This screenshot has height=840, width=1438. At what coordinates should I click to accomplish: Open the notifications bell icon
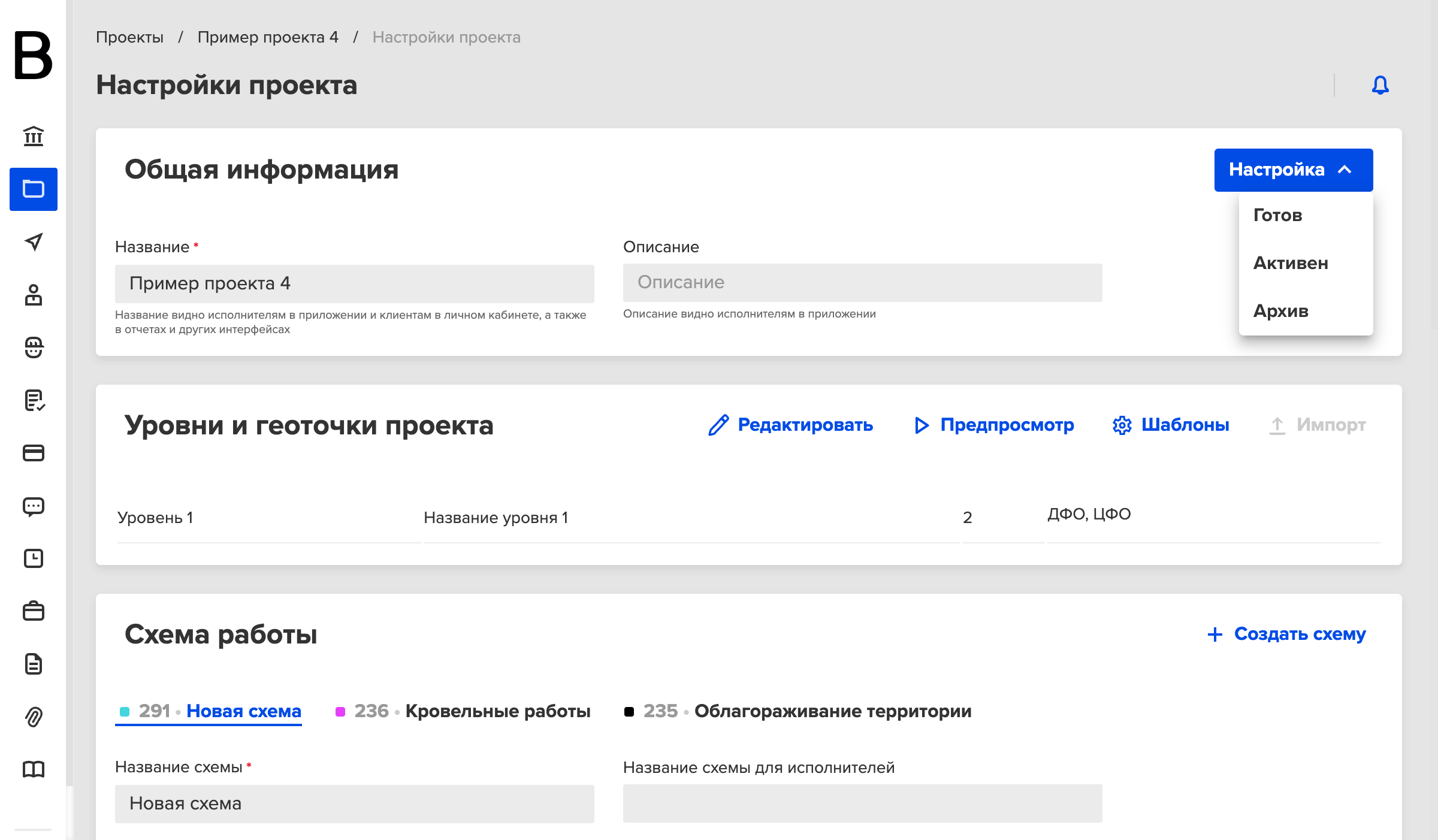tap(1380, 85)
